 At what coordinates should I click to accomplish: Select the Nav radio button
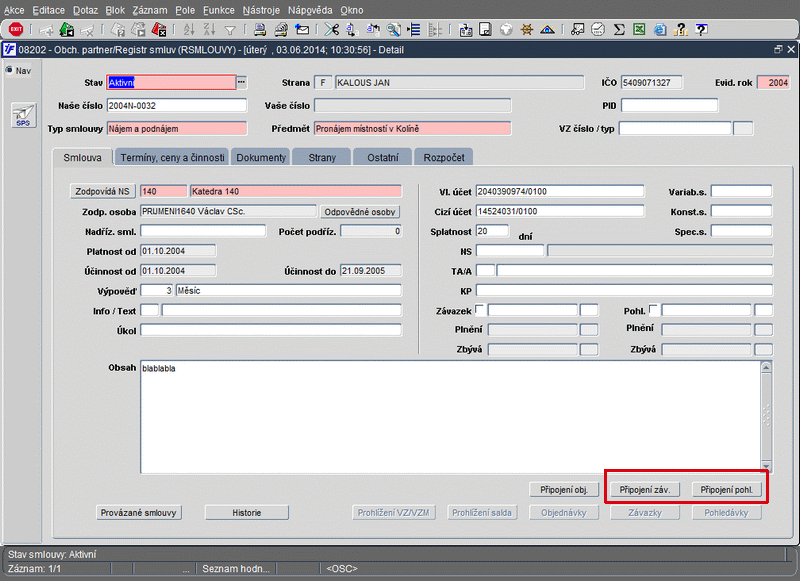pyautogui.click(x=9, y=71)
